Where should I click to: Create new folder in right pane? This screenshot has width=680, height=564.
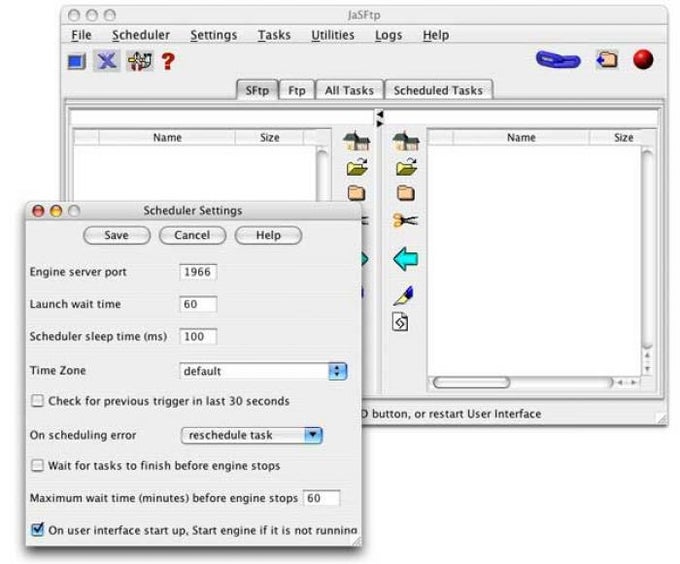tap(406, 193)
